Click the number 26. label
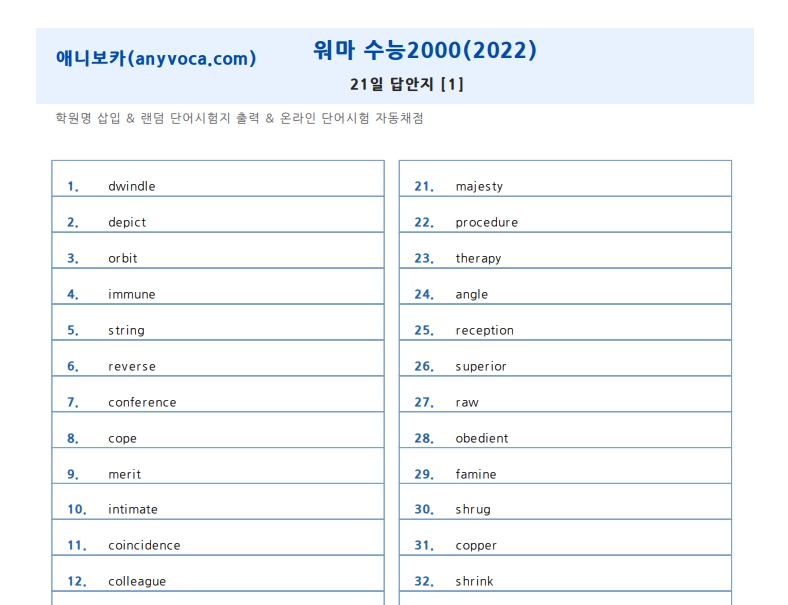This screenshot has height=605, width=788. 424,366
